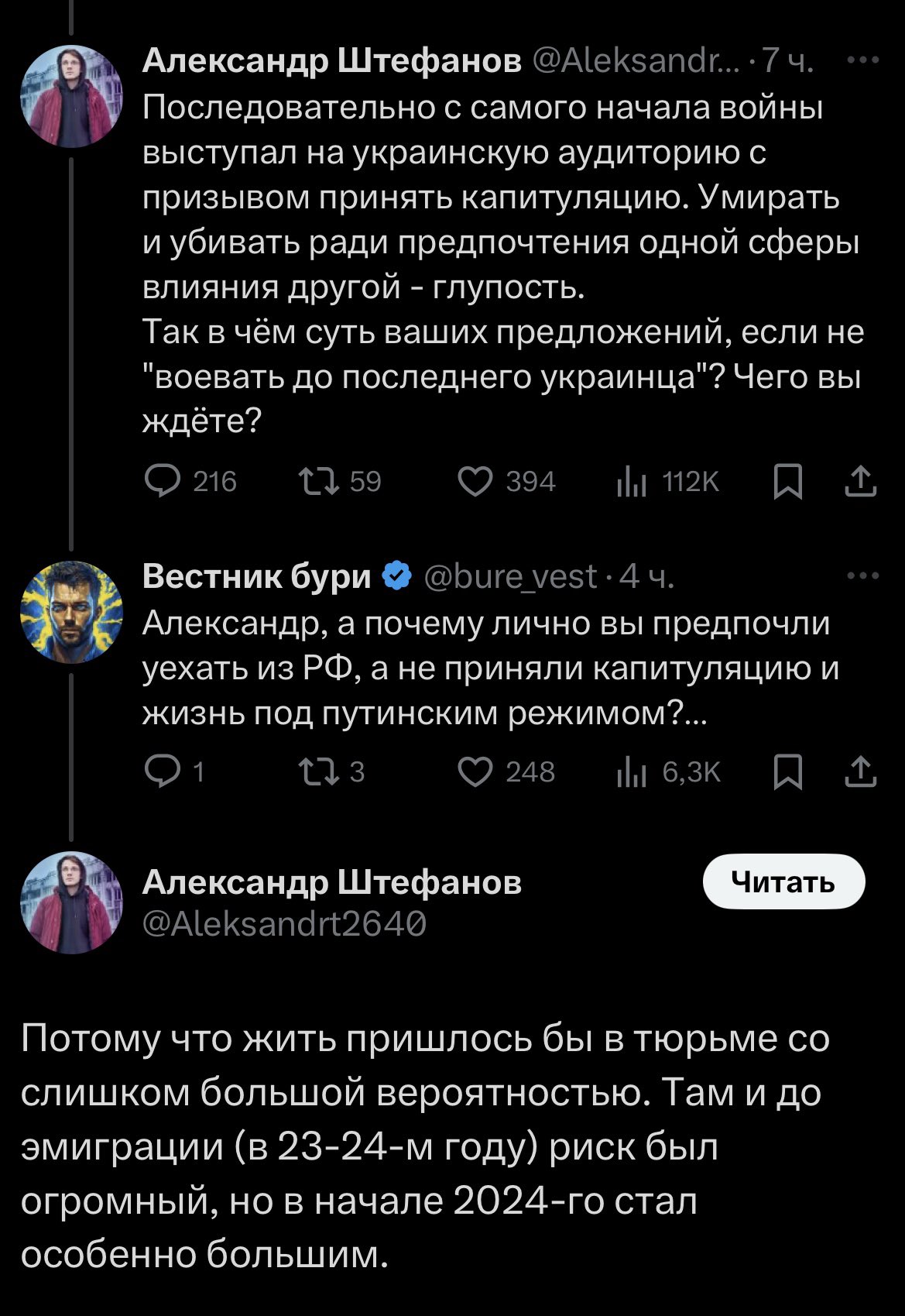Retweet the Вестник бури tweet

317,772
